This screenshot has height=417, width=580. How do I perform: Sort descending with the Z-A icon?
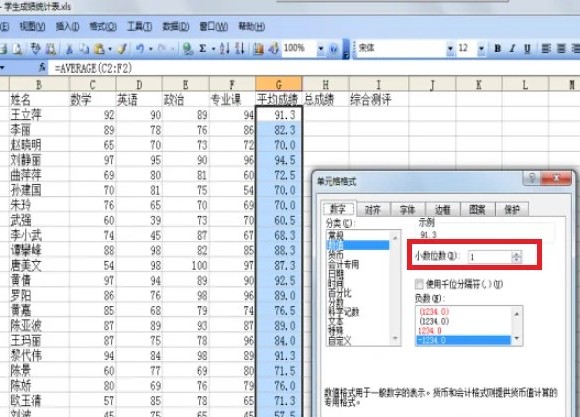[240, 49]
